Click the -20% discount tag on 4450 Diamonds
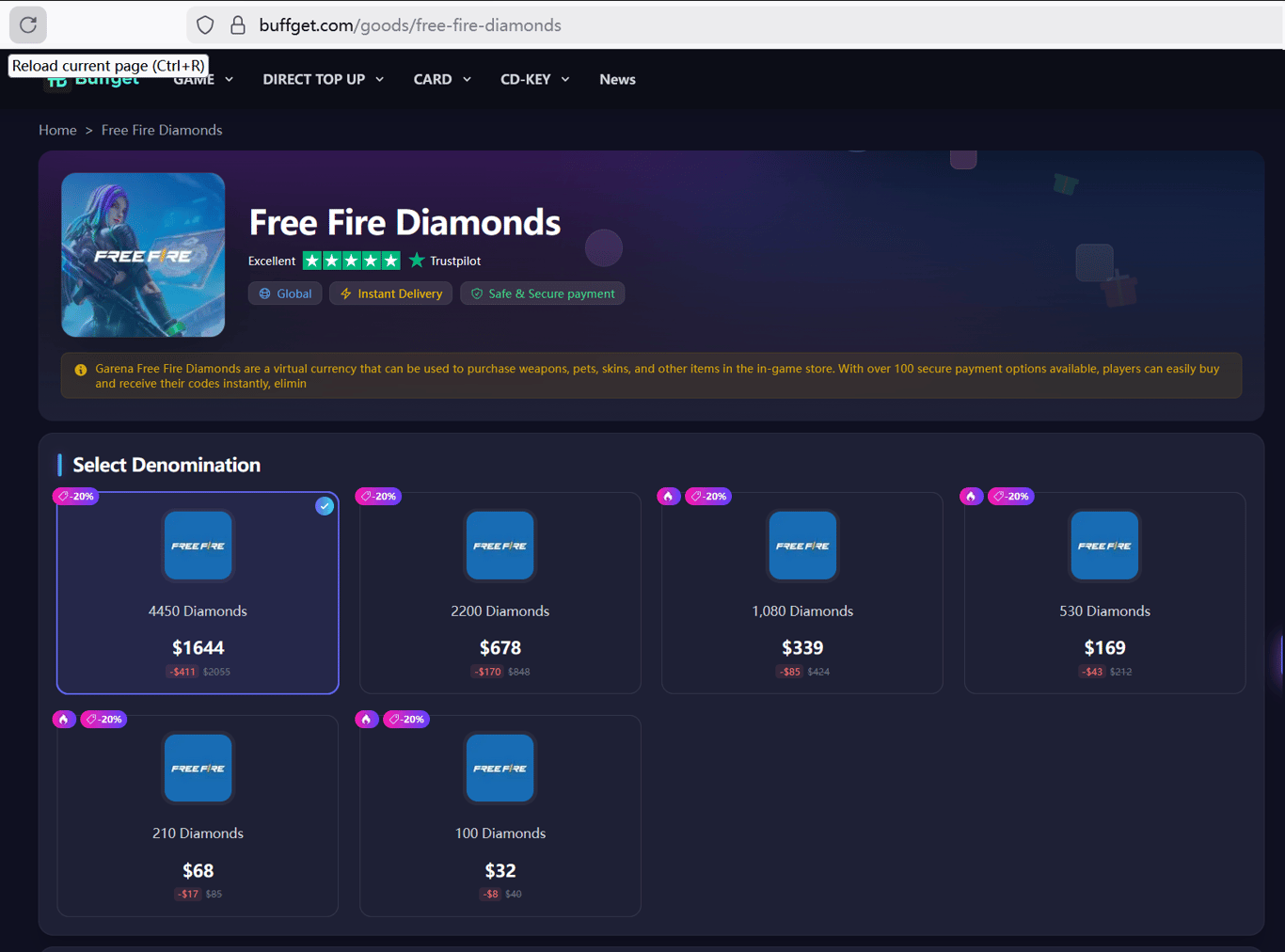 (x=76, y=496)
